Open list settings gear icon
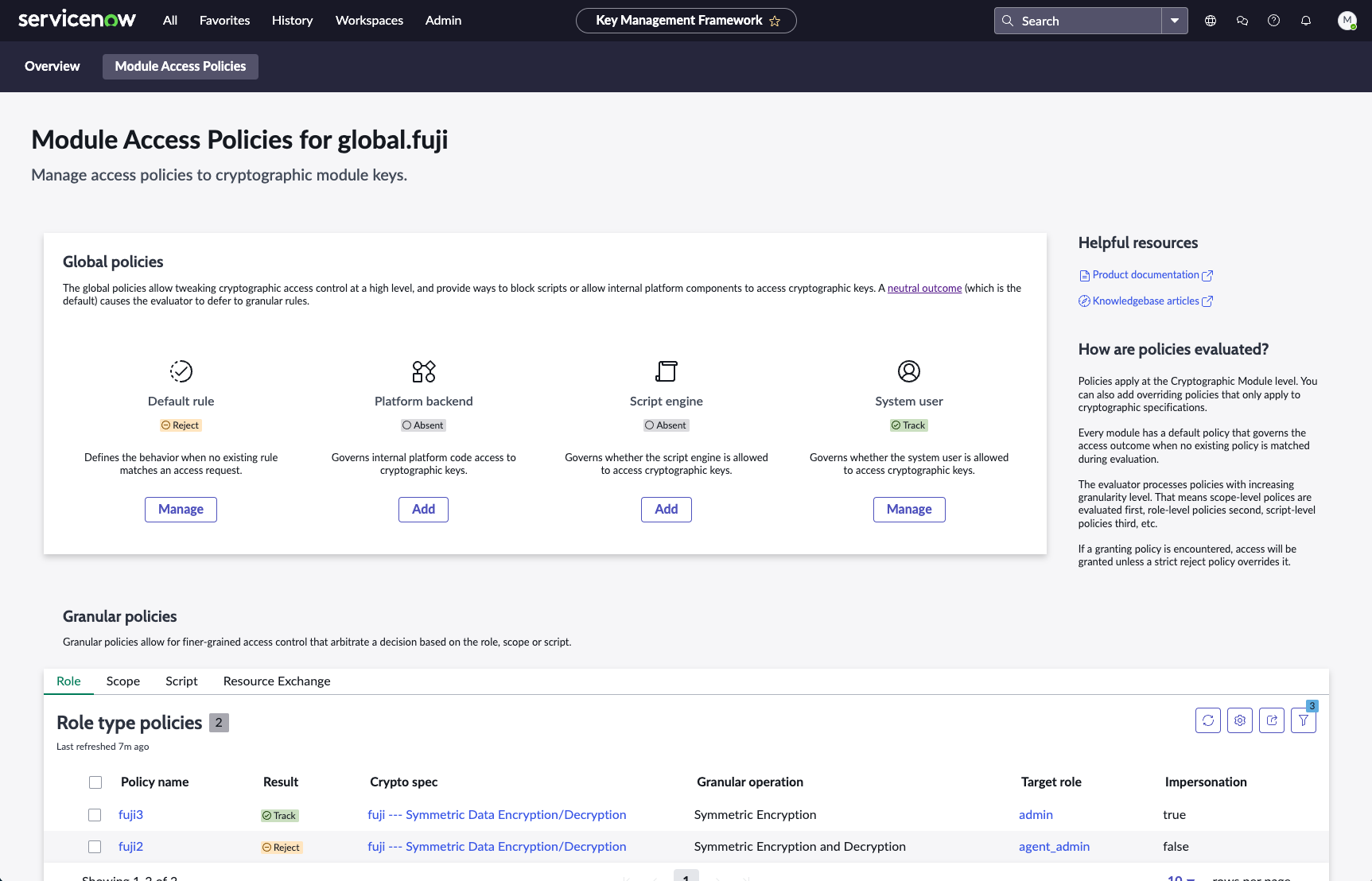Viewport: 1372px width, 881px height. tap(1240, 720)
